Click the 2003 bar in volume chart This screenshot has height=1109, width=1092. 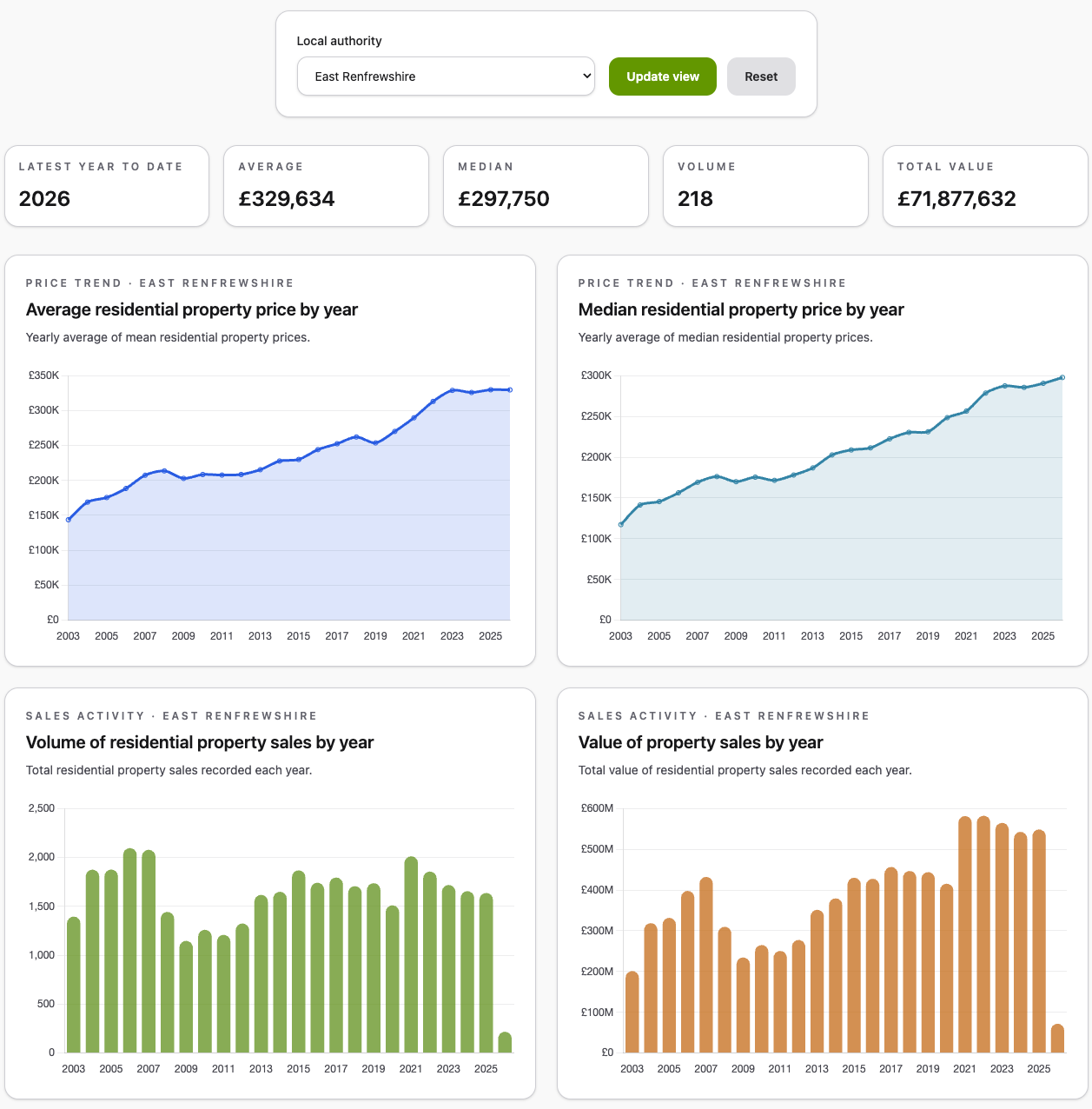point(74,985)
